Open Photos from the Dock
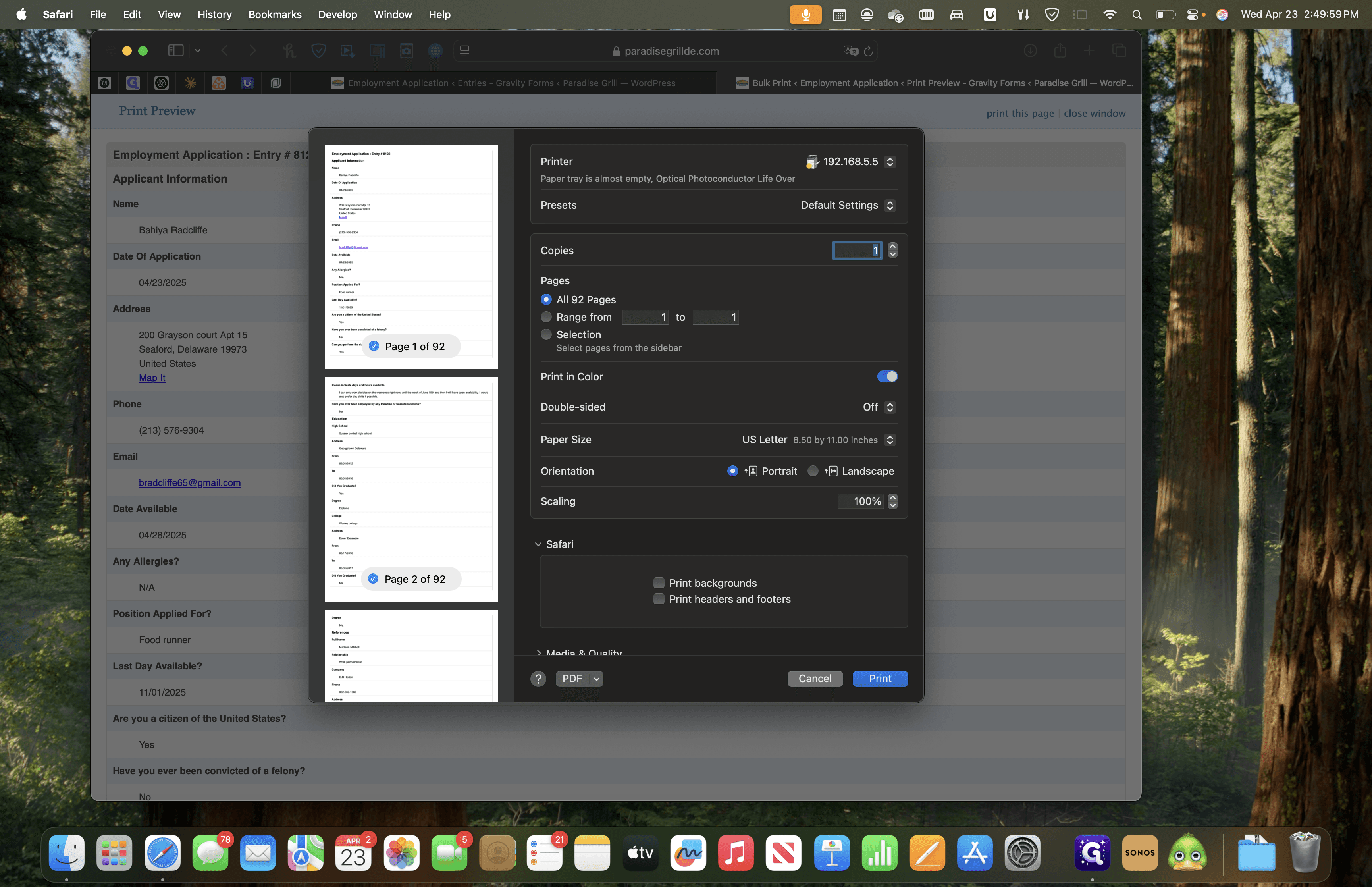The image size is (1372, 887). tap(401, 852)
